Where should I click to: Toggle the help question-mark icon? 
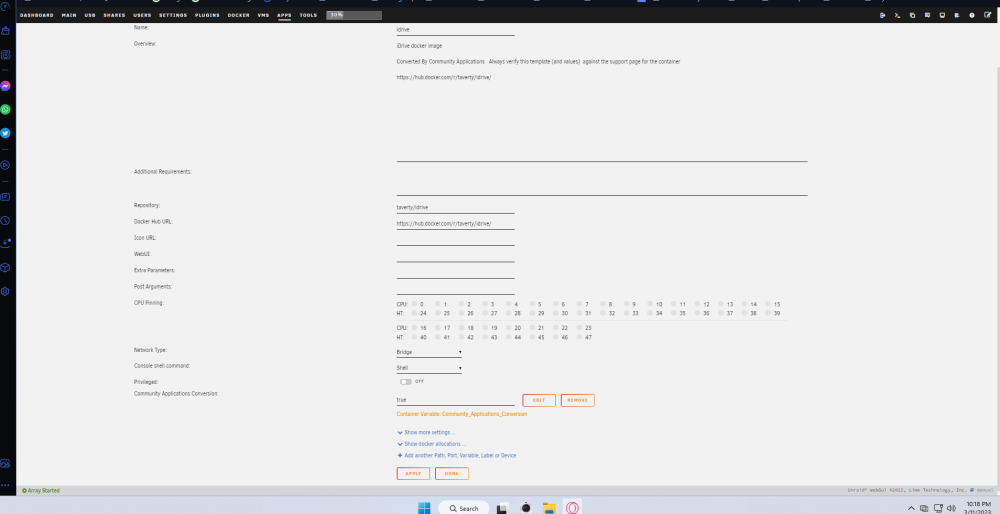[972, 15]
